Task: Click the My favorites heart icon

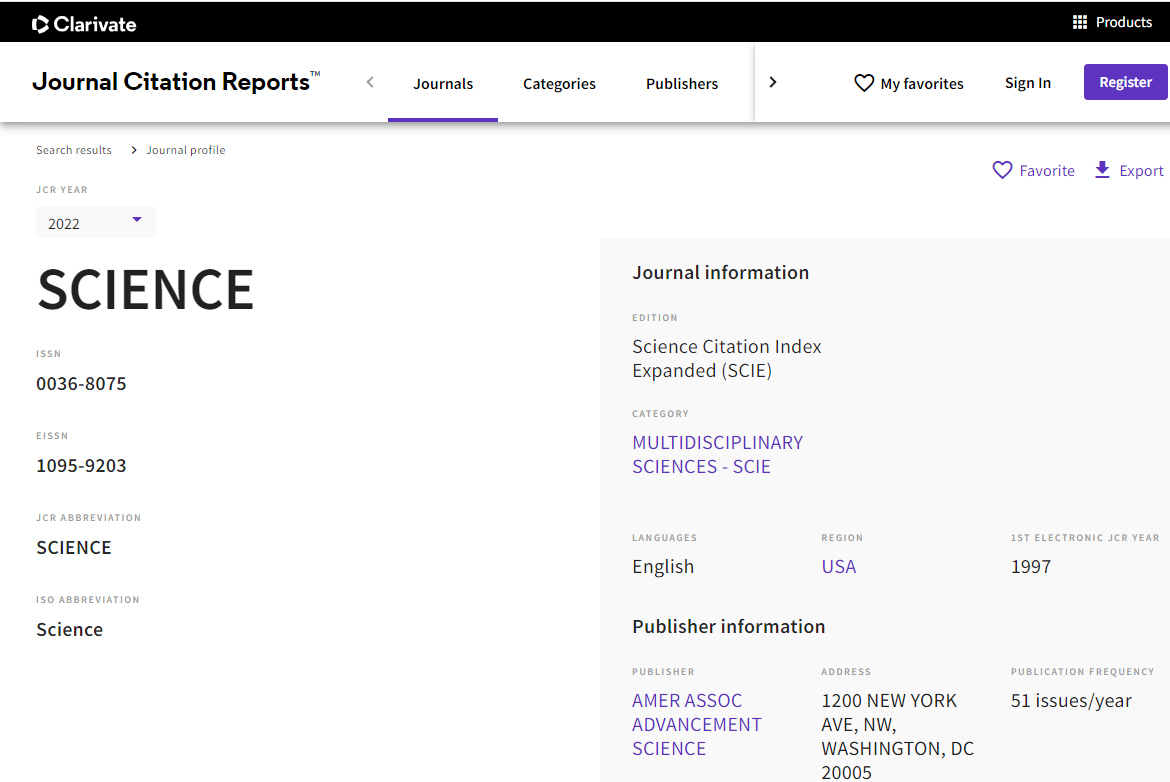Action: coord(863,83)
